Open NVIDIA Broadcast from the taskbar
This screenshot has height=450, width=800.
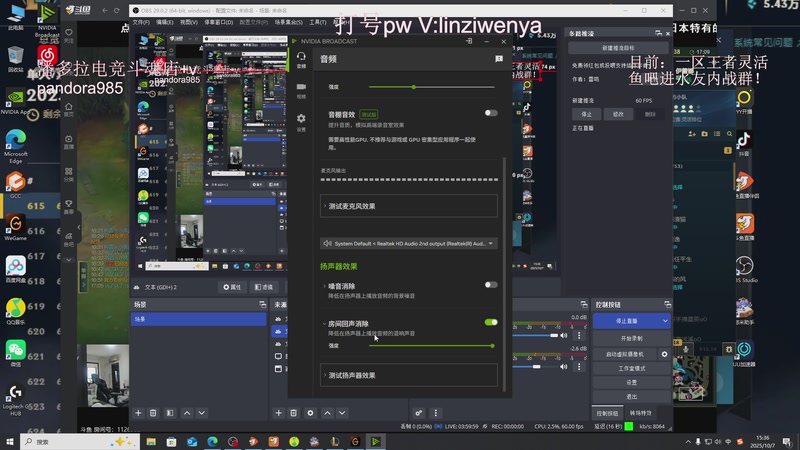click(376, 441)
